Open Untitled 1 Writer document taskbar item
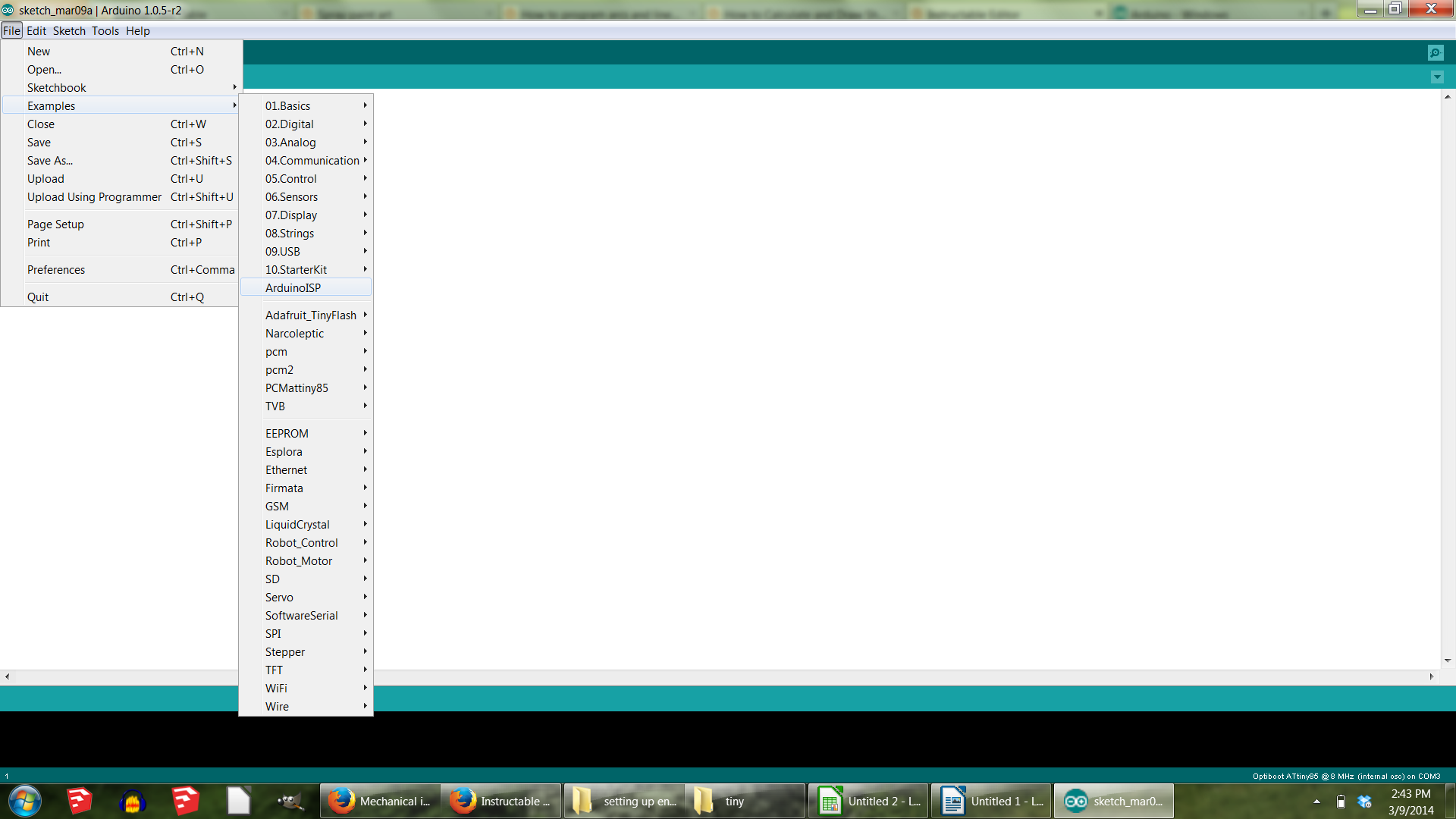Screen dimensions: 1456x819 click(991, 801)
